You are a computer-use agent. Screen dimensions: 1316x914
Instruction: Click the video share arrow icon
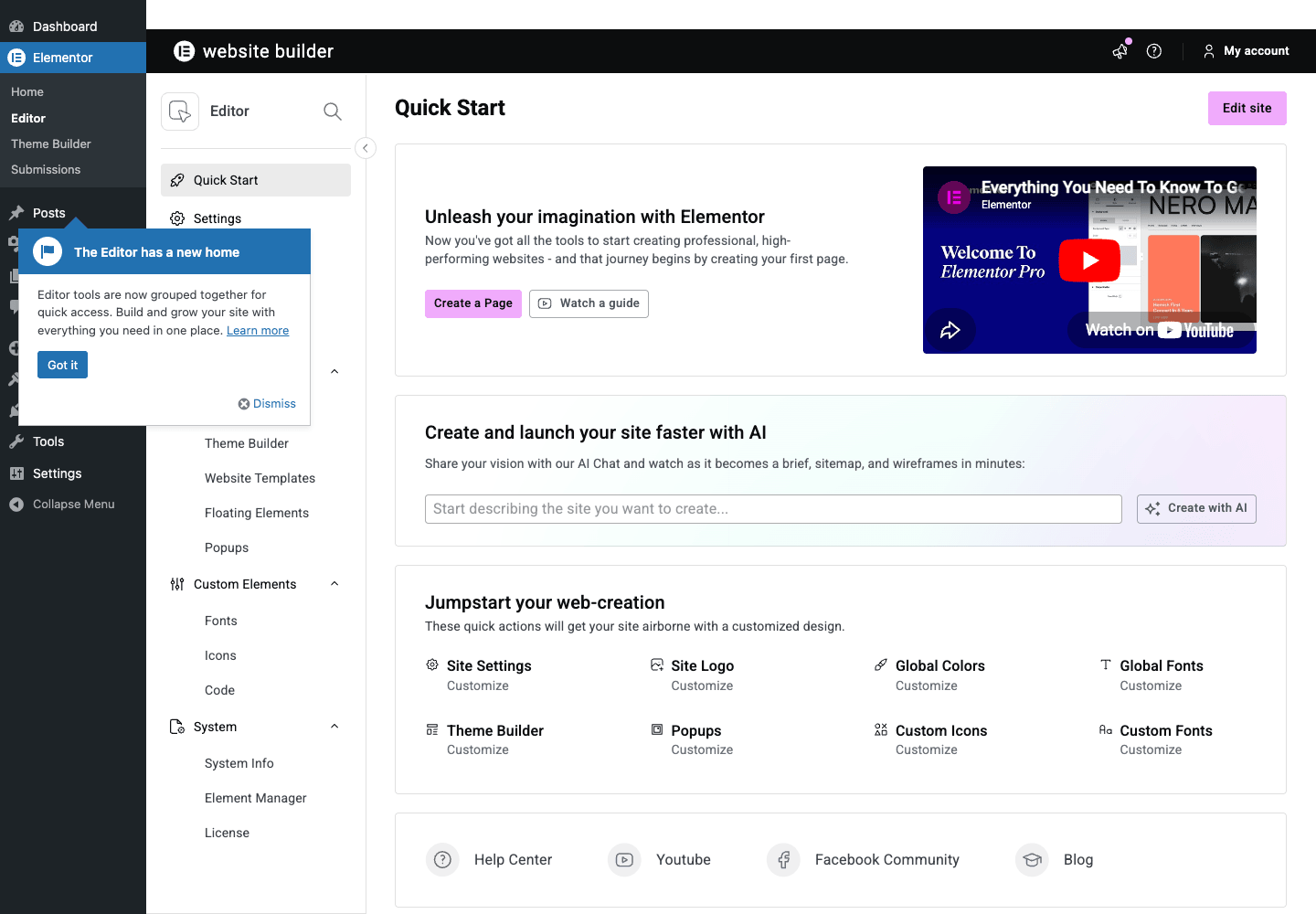coord(950,330)
